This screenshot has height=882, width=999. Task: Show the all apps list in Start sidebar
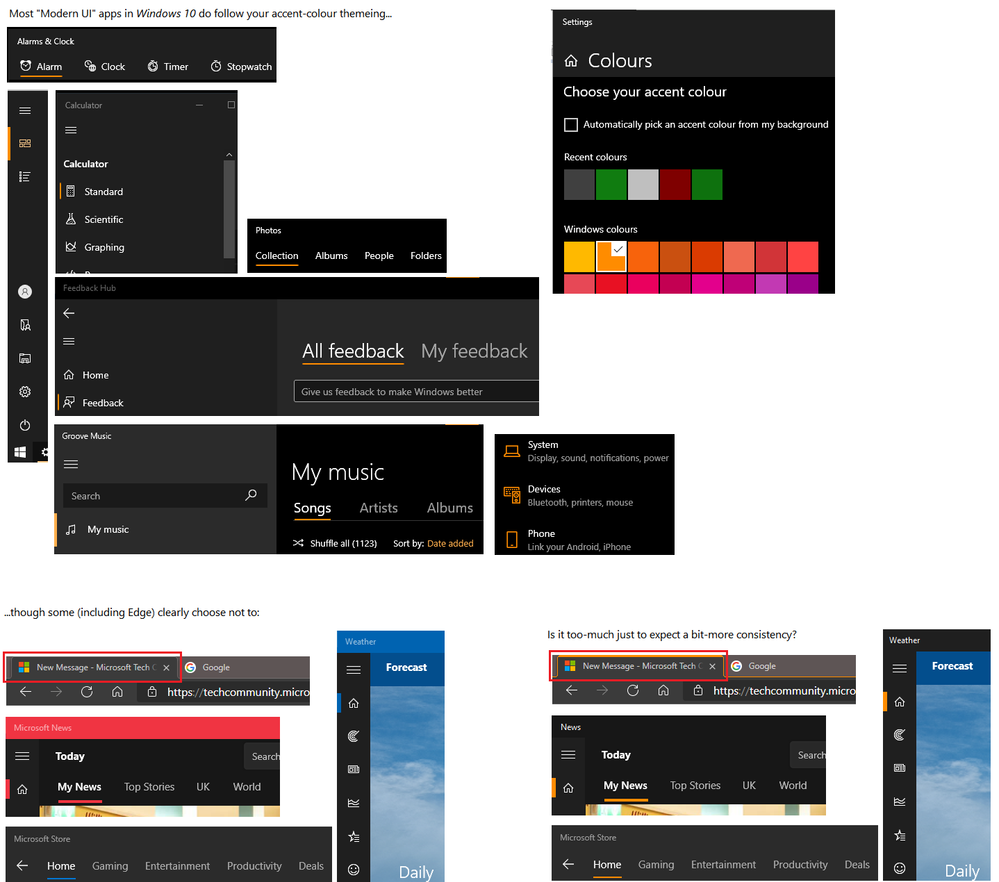pyautogui.click(x=25, y=177)
